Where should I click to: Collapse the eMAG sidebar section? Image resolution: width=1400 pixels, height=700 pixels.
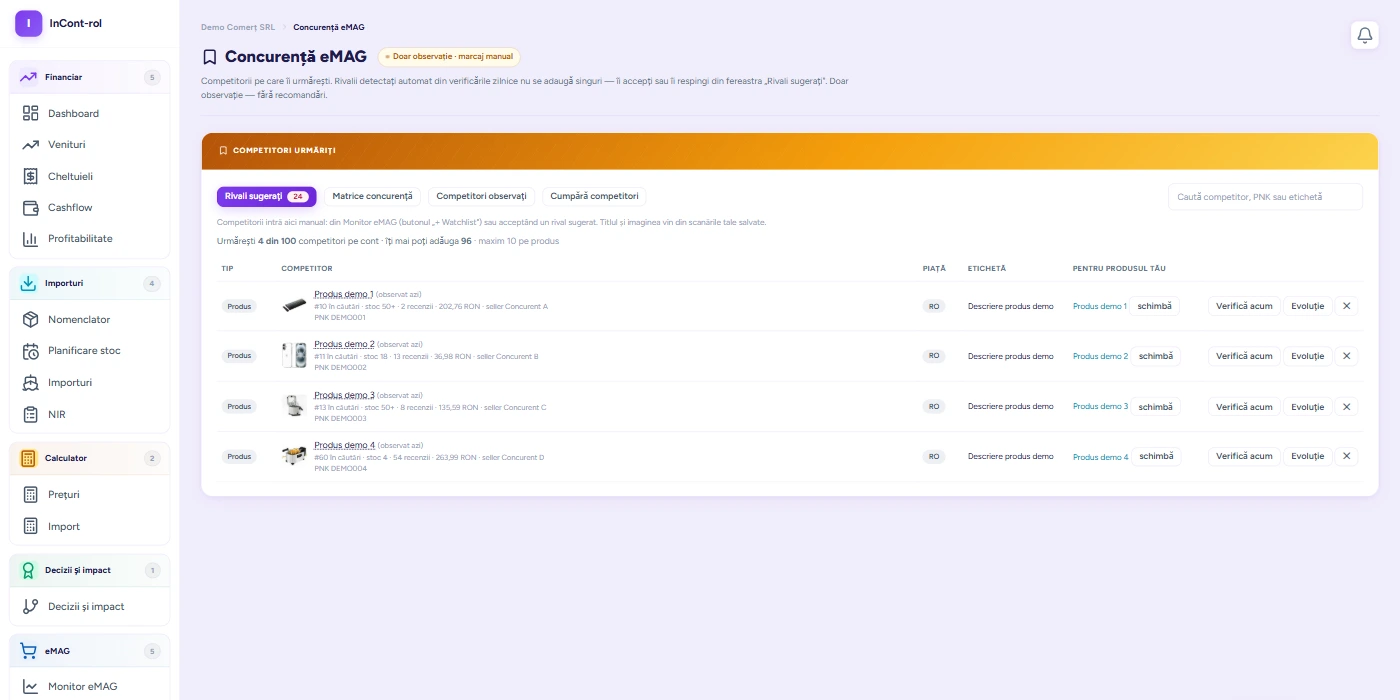click(x=90, y=651)
